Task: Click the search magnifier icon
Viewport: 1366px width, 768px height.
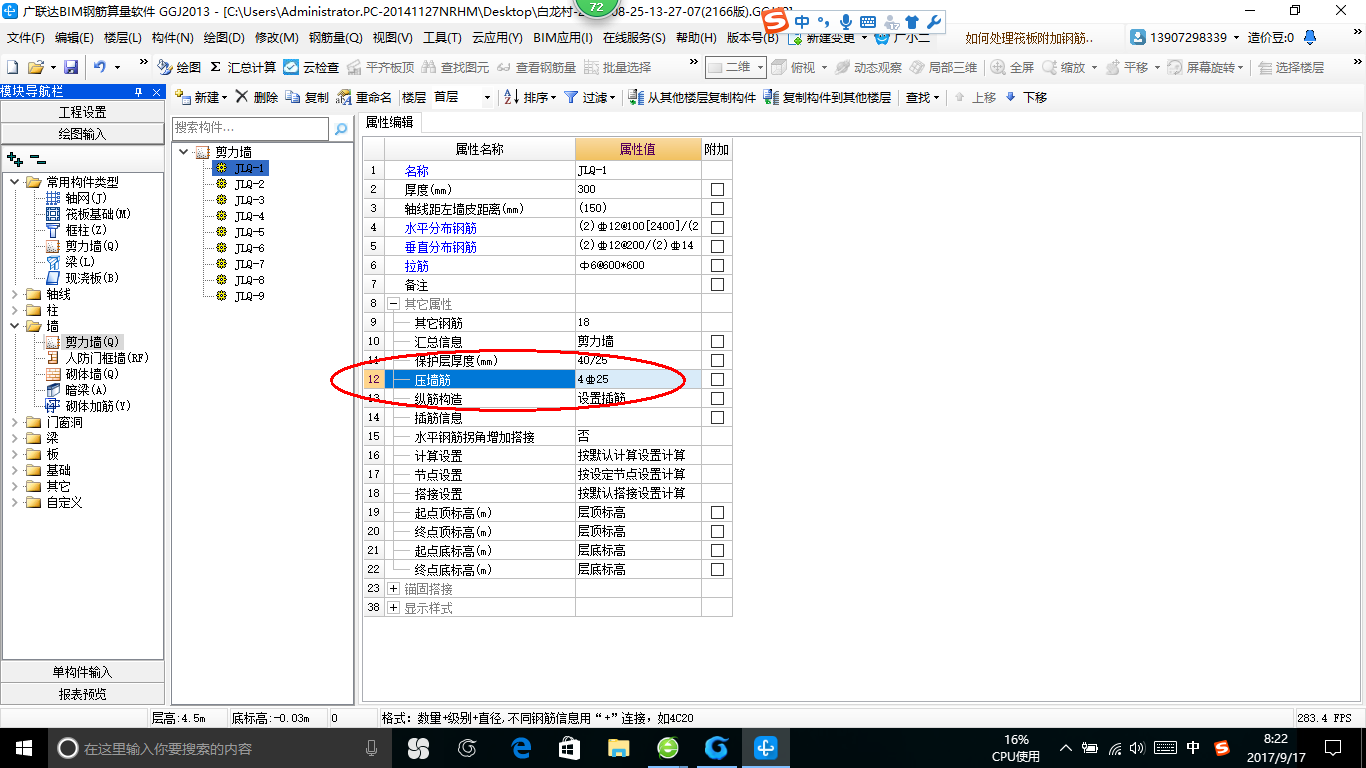Action: pyautogui.click(x=341, y=129)
